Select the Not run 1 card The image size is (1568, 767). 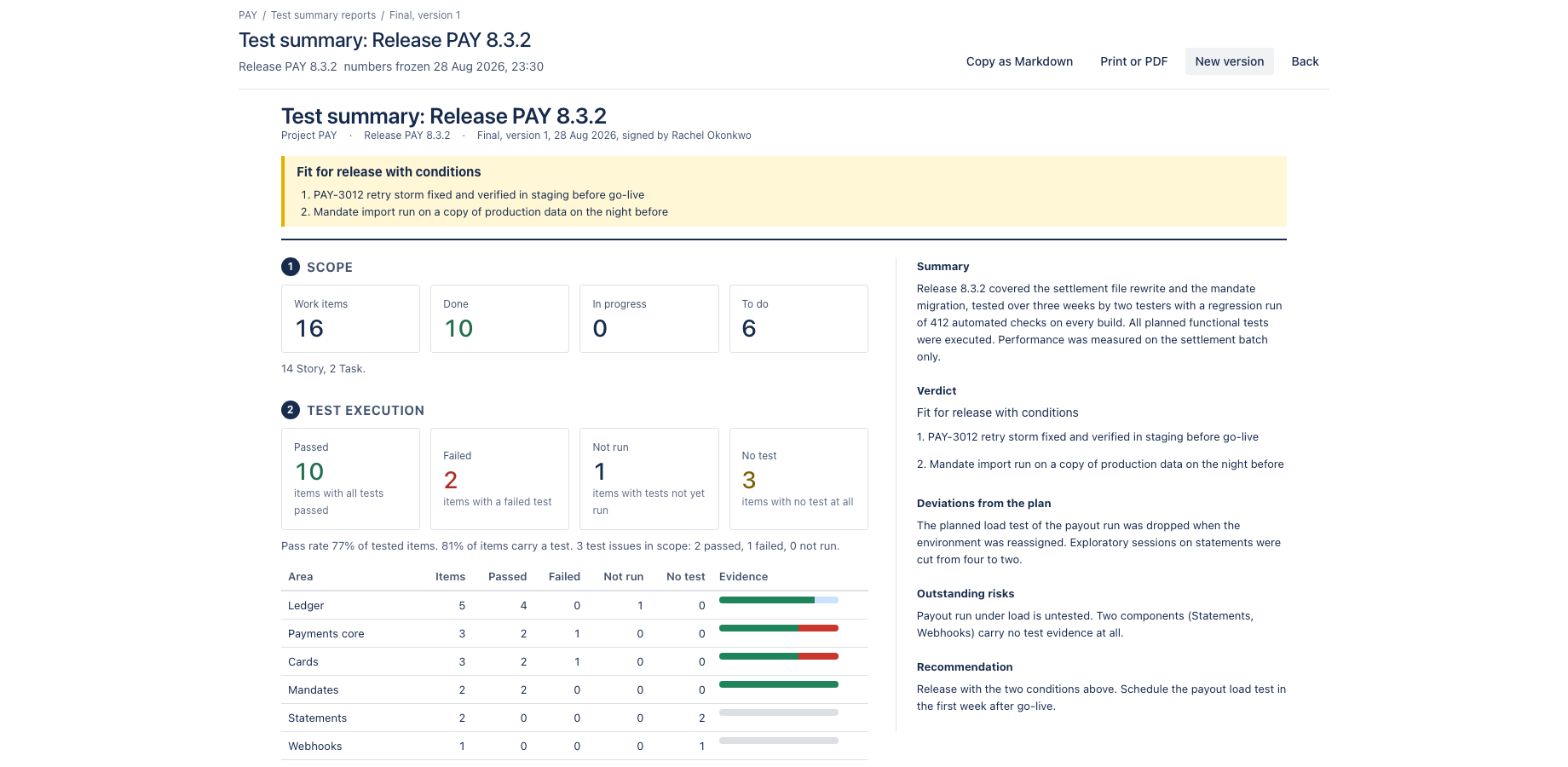click(649, 479)
